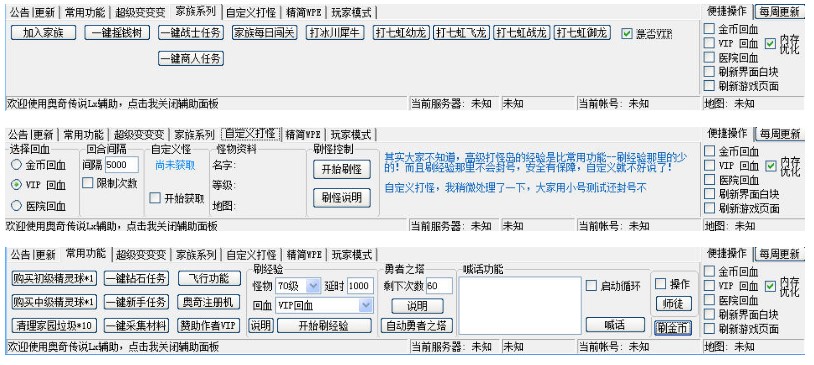The height and width of the screenshot is (365, 814).
Task: Click the 赞助作者VIP button
Action: (209, 326)
